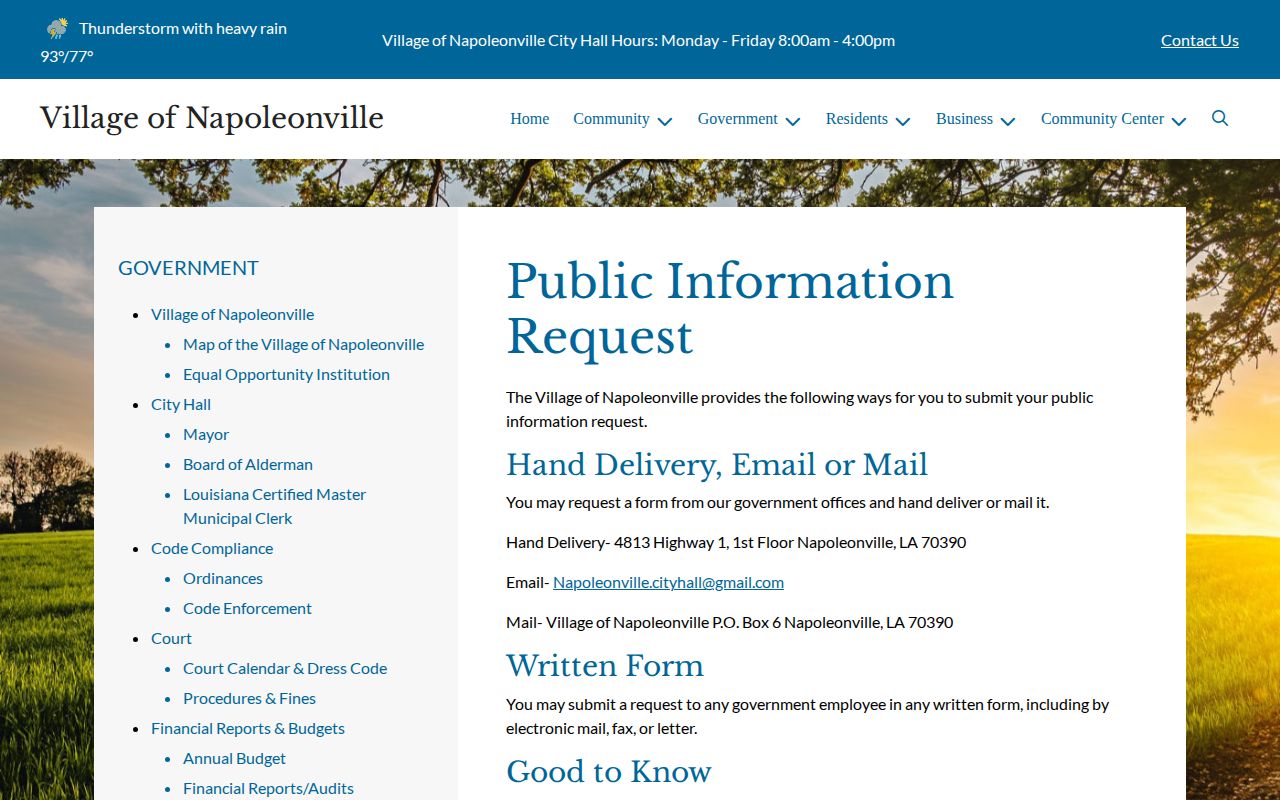This screenshot has height=800, width=1280.
Task: Open Court Calendar & Dress Code link
Action: coord(285,668)
